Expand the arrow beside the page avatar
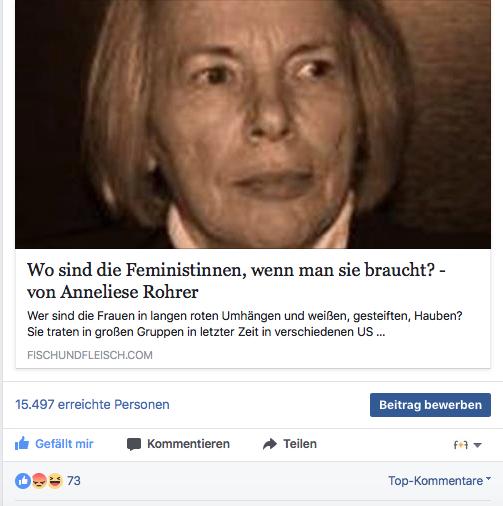Screen dimensions: 503x506 coord(477,445)
